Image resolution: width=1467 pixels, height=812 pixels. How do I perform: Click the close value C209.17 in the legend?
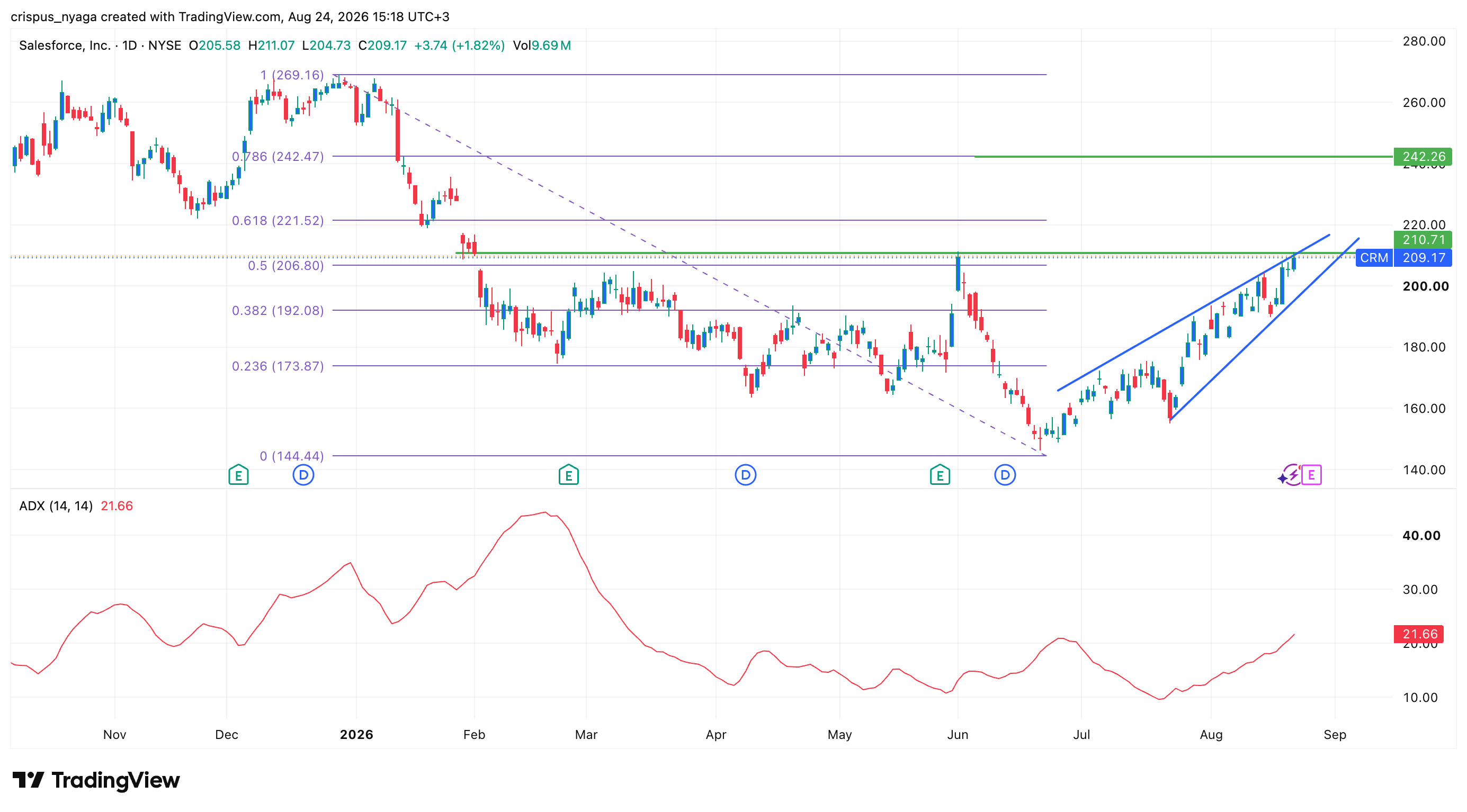[382, 46]
